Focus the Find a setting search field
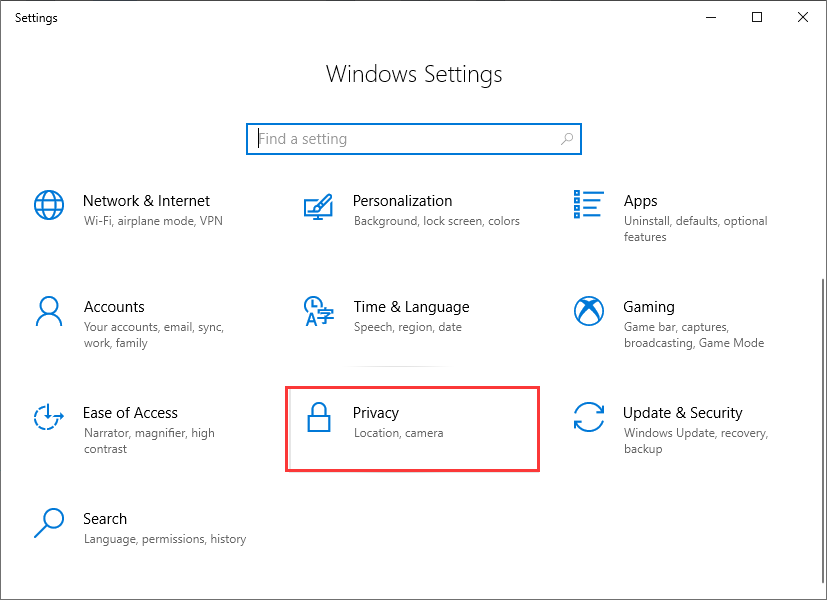The width and height of the screenshot is (827, 600). [x=414, y=139]
